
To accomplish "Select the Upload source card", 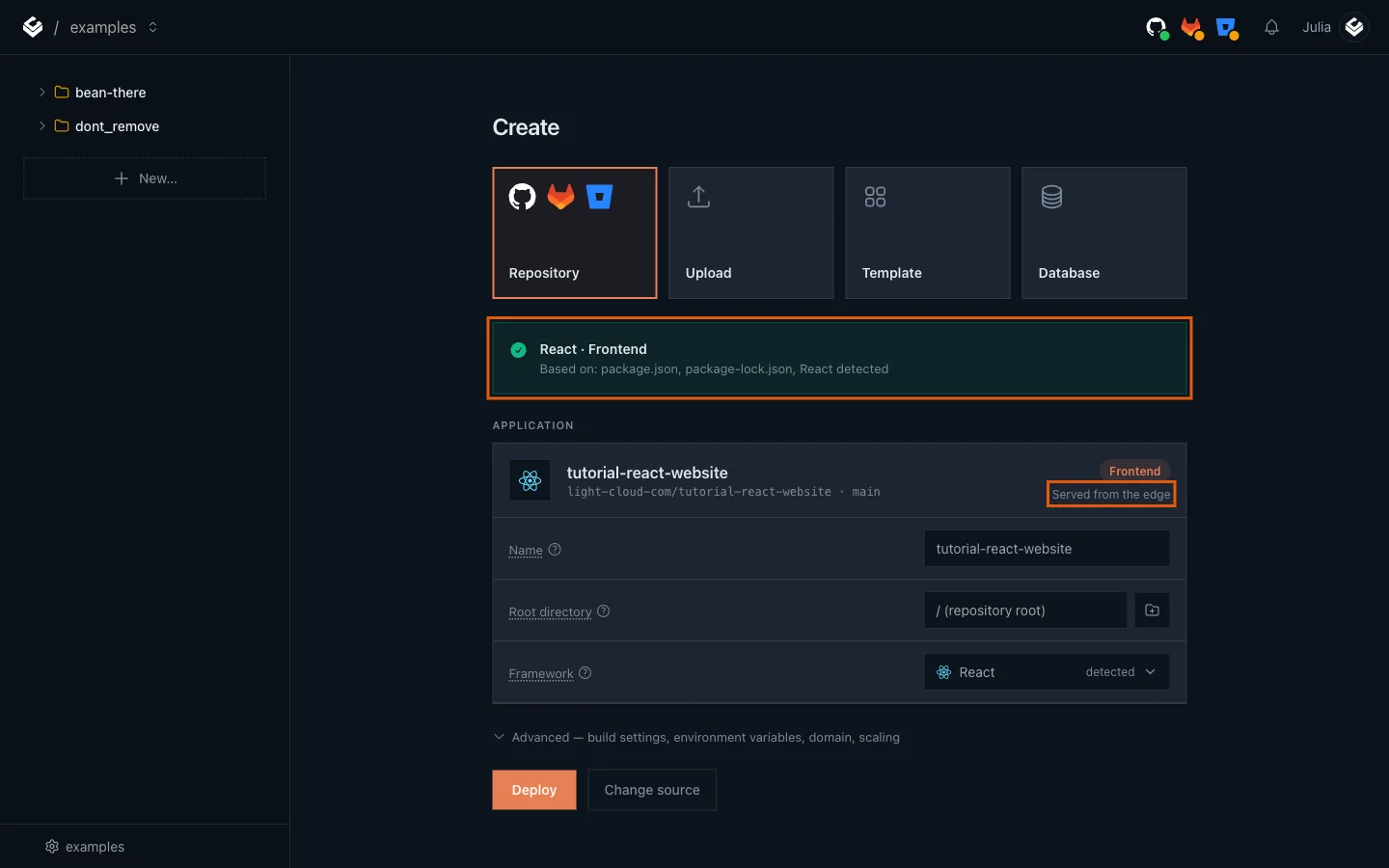I will click(751, 232).
